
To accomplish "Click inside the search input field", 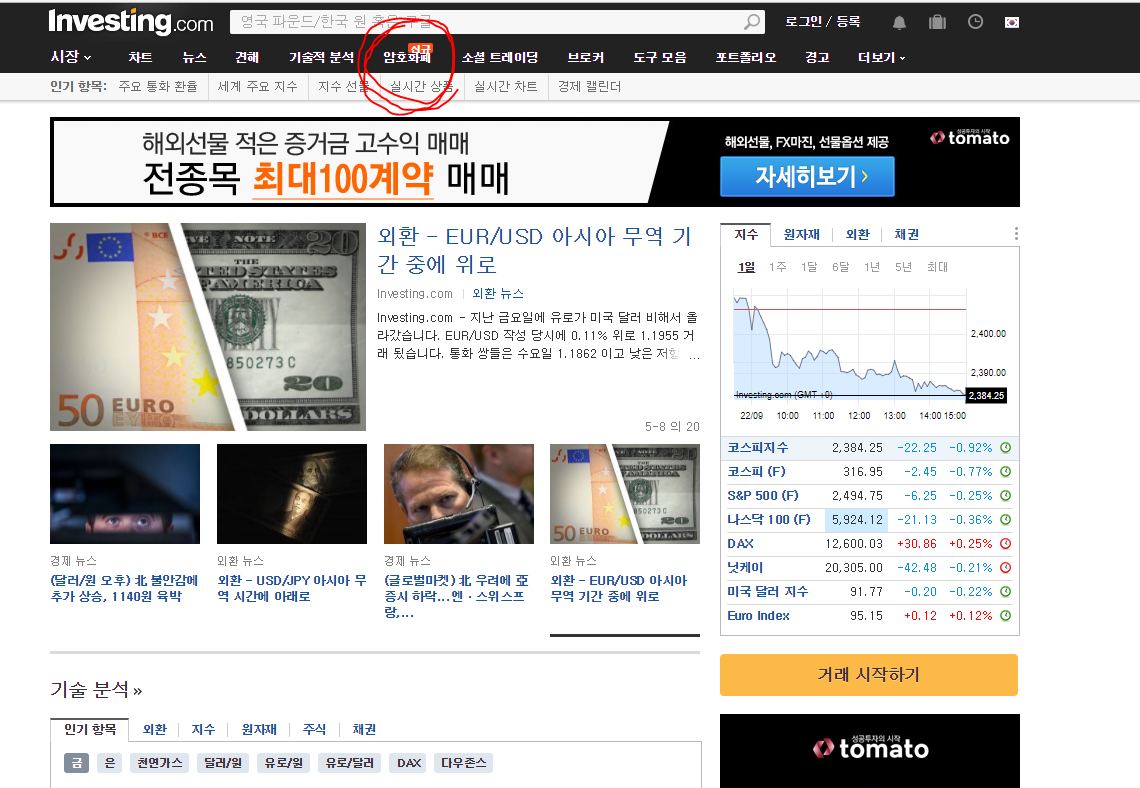I will pos(487,22).
